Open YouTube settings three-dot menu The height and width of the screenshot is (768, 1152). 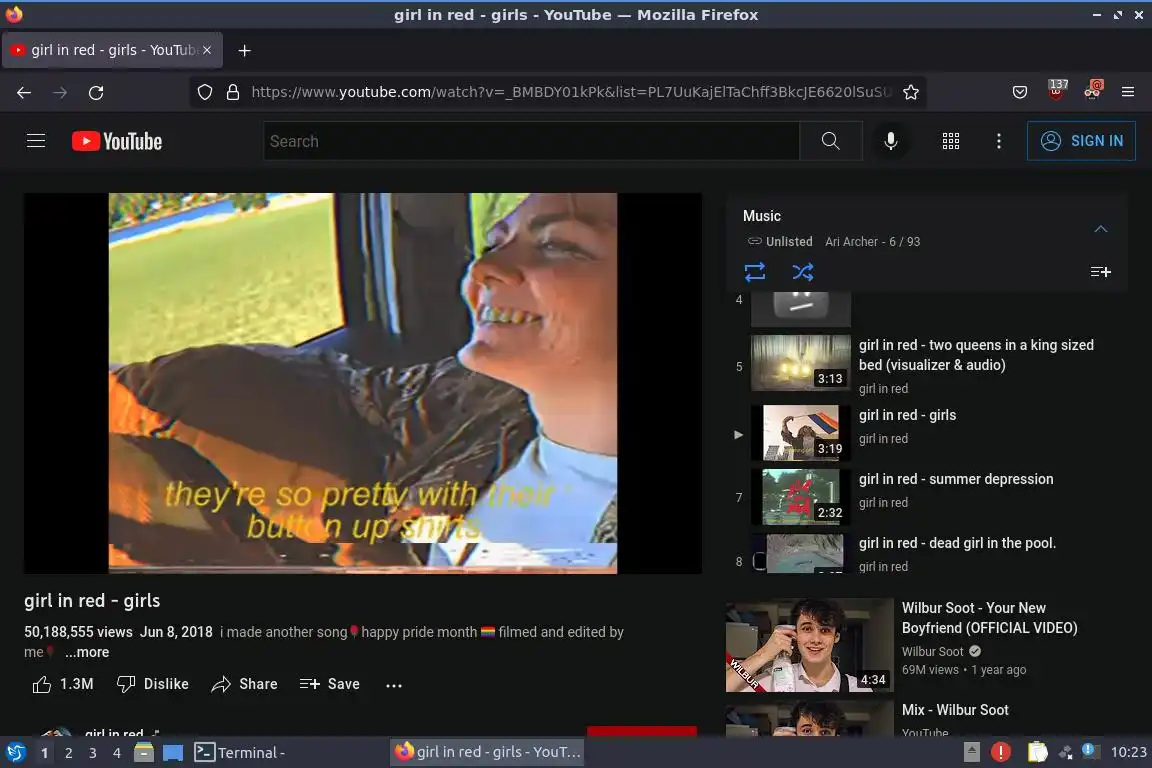point(998,141)
